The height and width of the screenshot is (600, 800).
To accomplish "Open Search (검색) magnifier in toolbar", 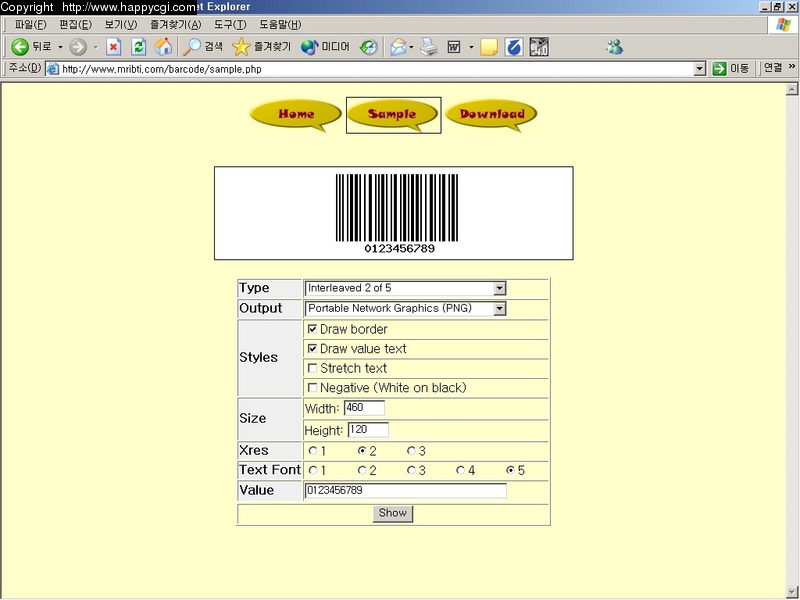I will (203, 47).
